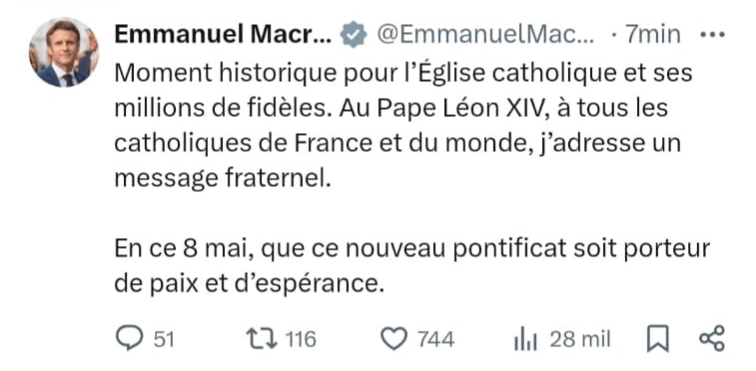Click the Emmanuel Macr... display name
This screenshot has height=371, width=756.
tap(223, 34)
